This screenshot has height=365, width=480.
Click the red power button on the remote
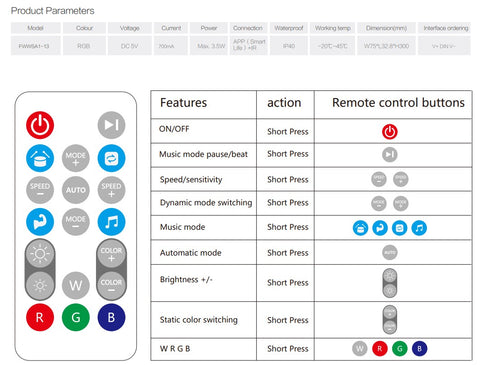[40, 125]
